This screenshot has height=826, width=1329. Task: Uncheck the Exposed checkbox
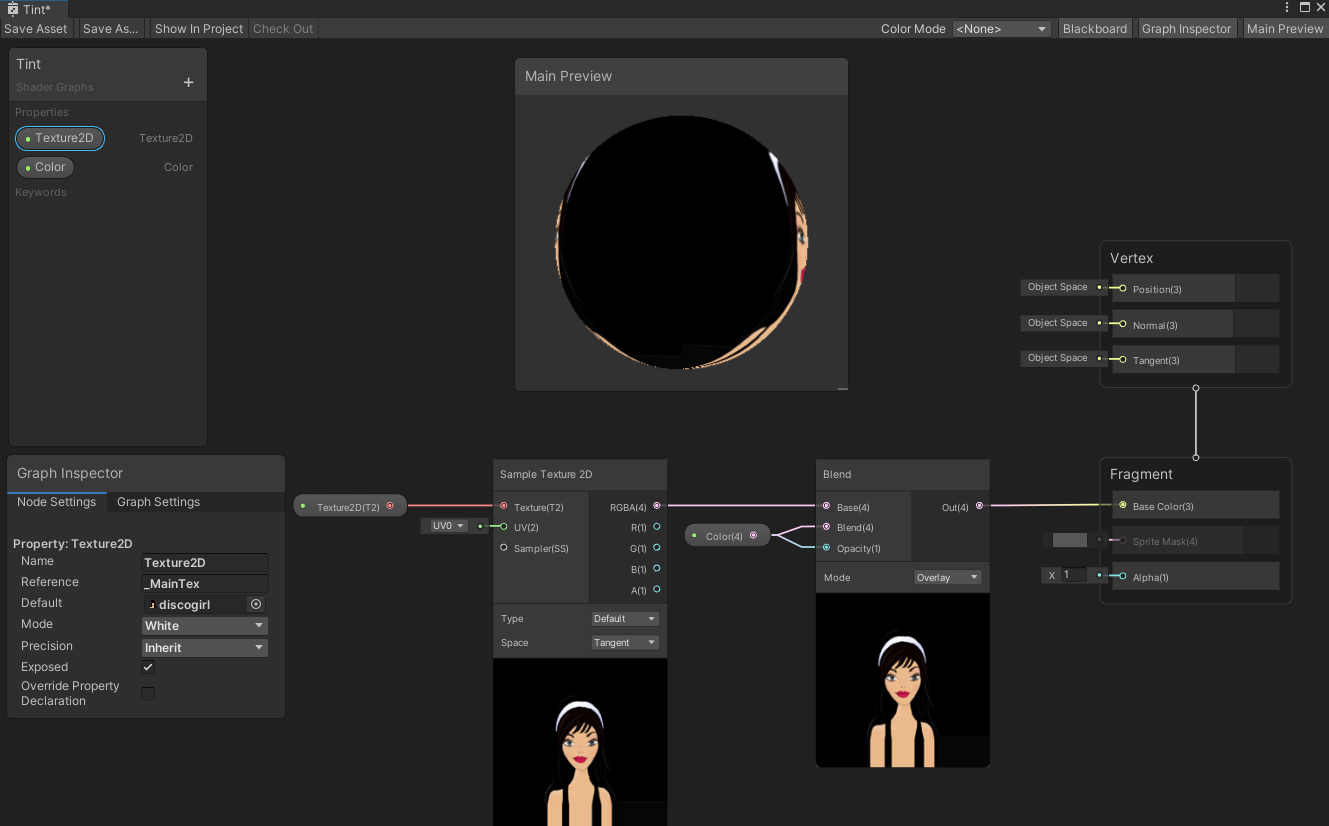pos(147,667)
